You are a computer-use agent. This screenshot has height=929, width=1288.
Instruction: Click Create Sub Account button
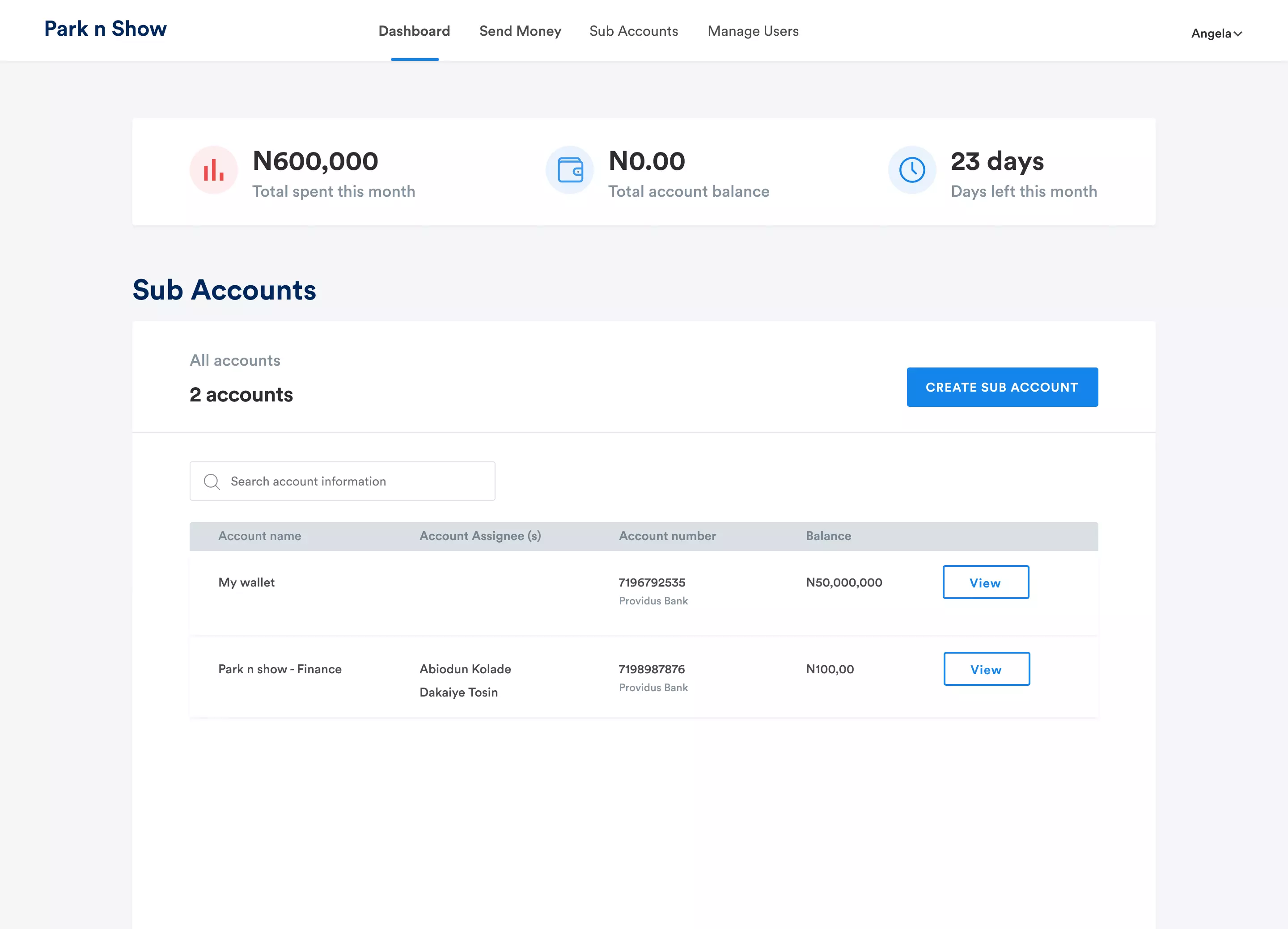coord(1002,387)
